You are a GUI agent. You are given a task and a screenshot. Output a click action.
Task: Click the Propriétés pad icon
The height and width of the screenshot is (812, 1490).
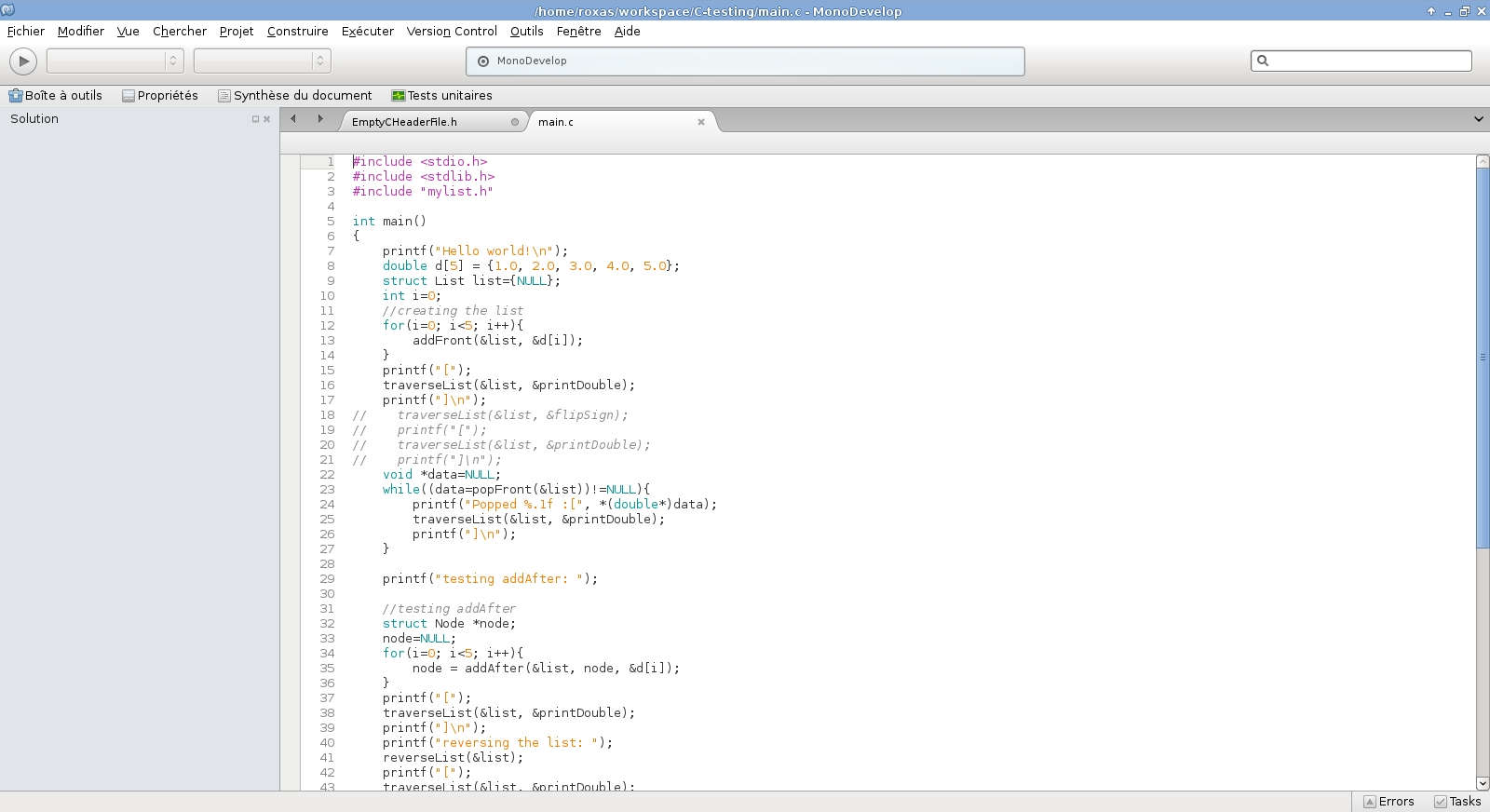tap(129, 95)
